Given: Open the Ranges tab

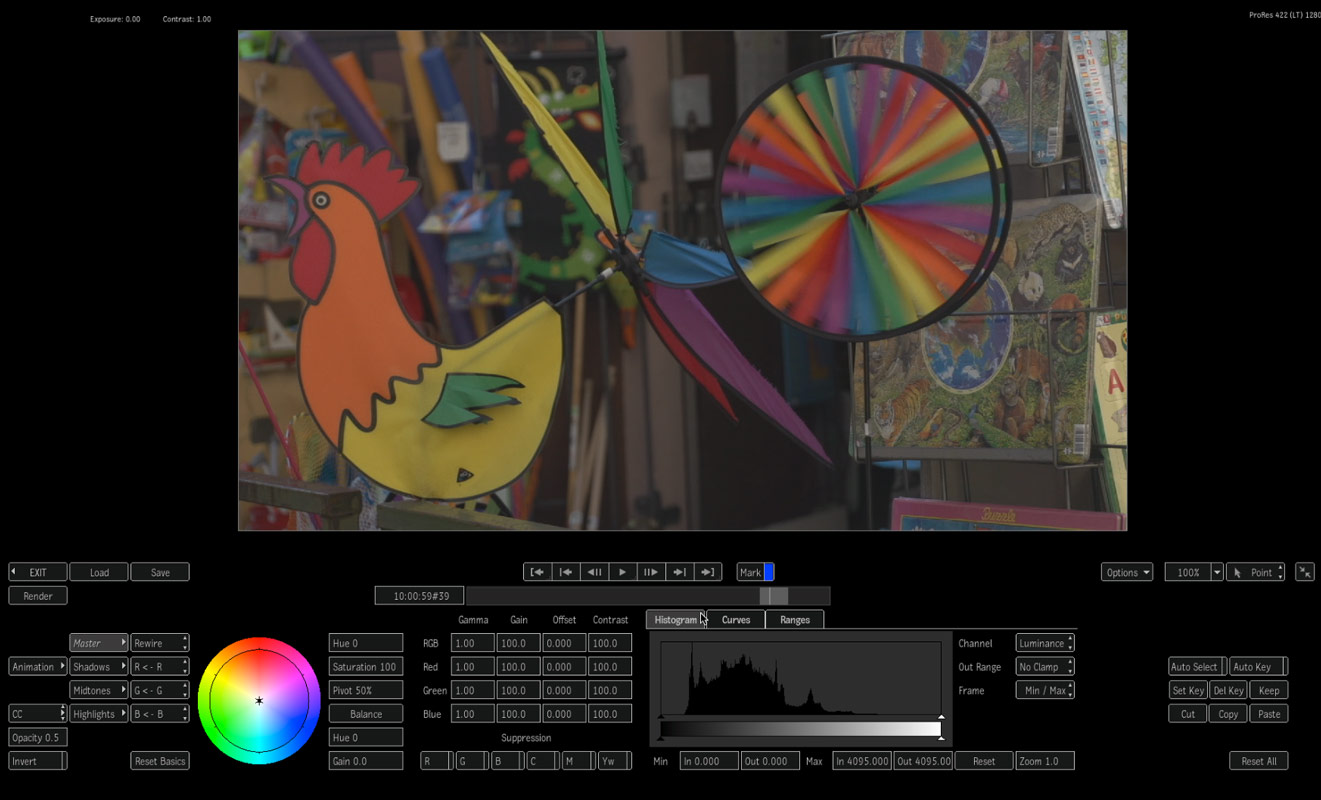Looking at the screenshot, I should tap(795, 620).
